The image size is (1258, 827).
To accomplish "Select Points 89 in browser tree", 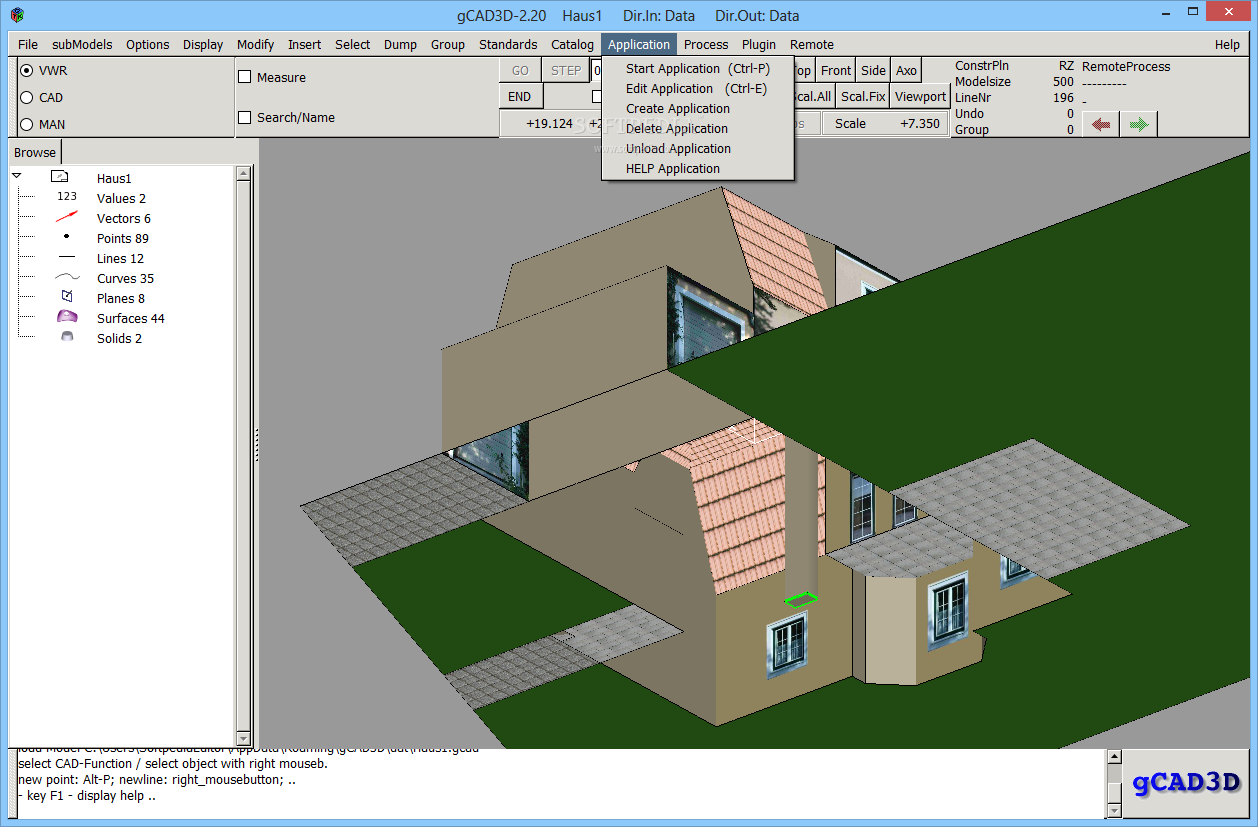I will tap(123, 238).
